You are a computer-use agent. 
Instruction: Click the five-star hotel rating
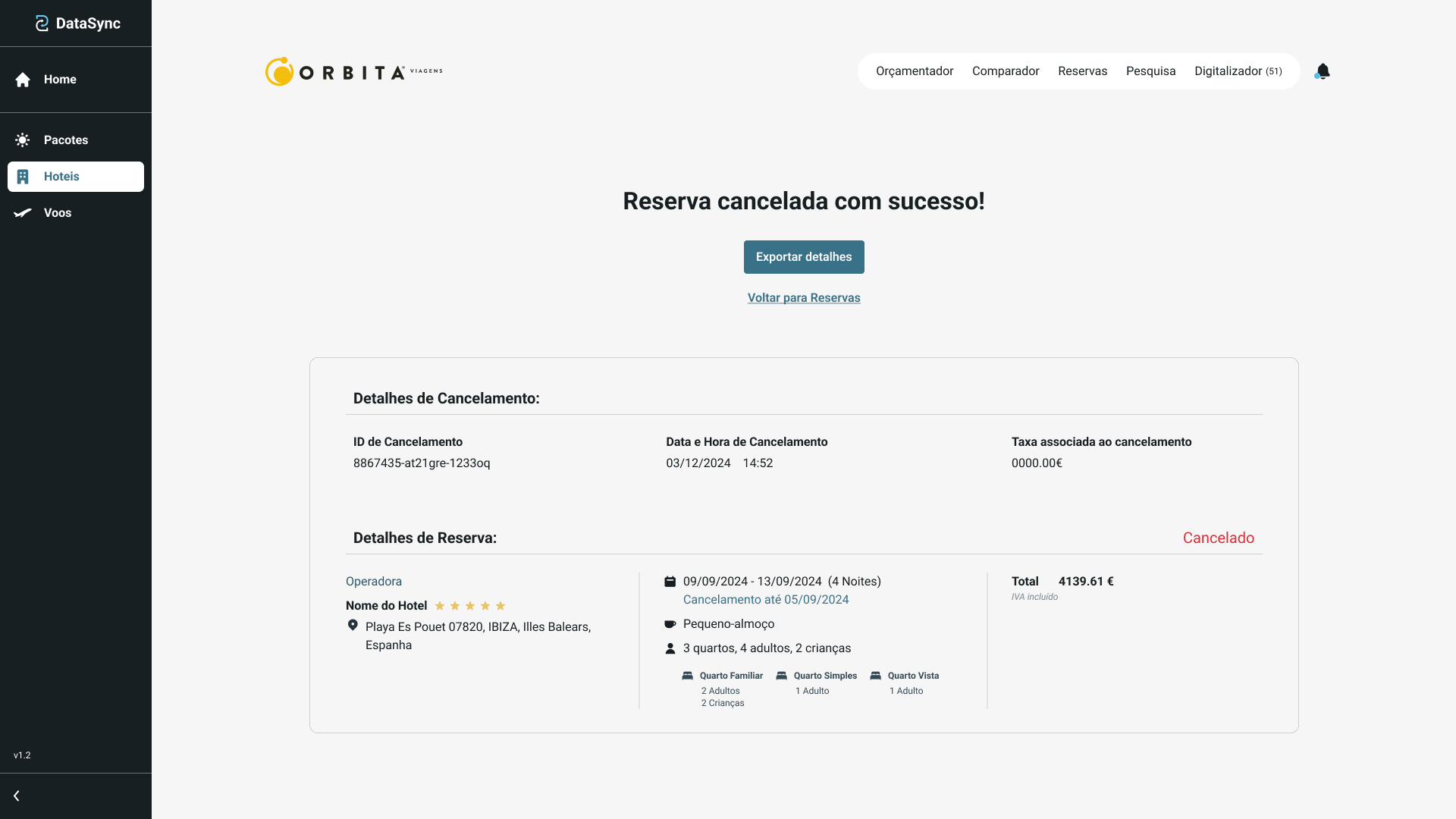pyautogui.click(x=469, y=606)
